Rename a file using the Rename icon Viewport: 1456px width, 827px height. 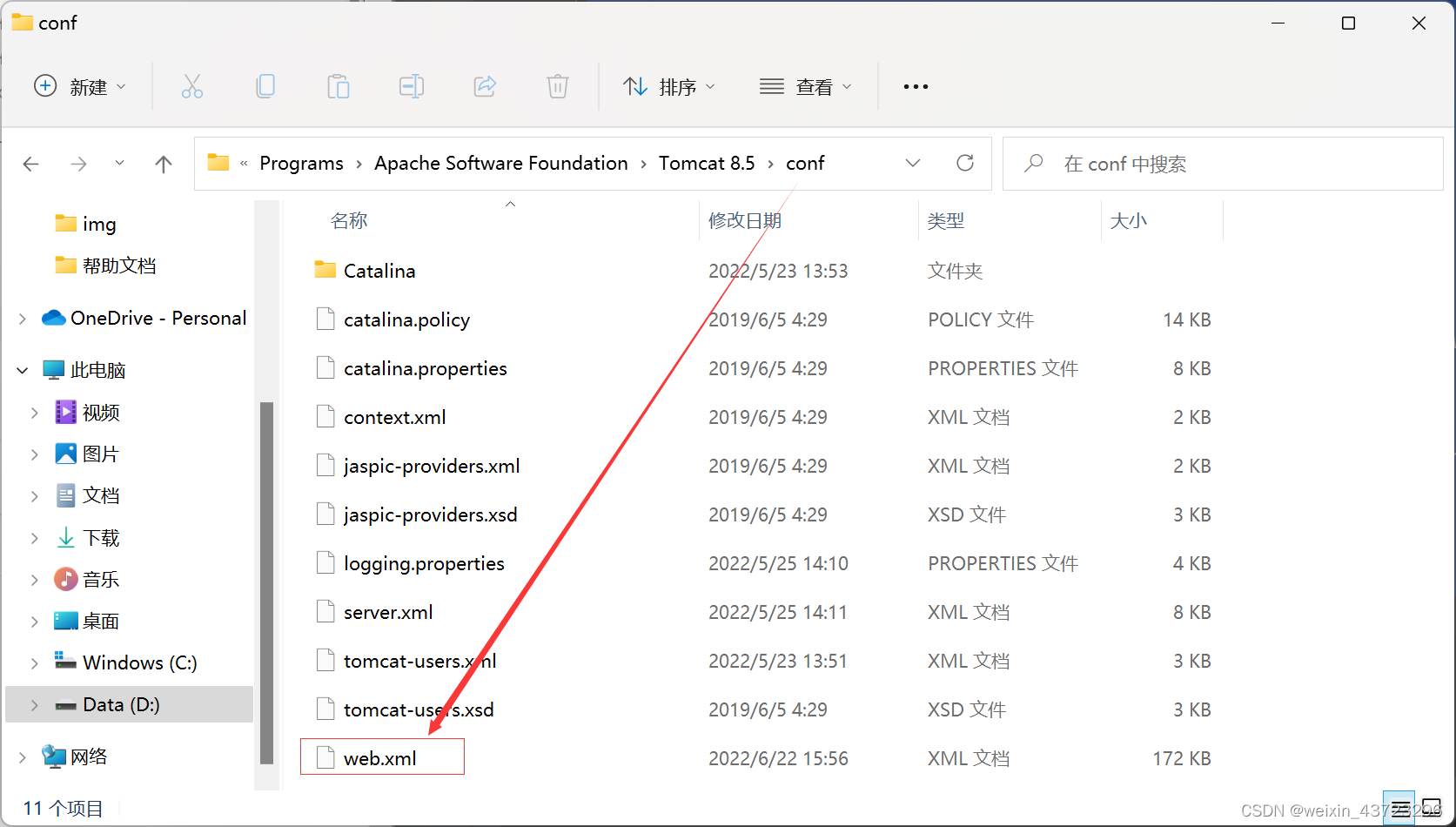click(x=412, y=86)
